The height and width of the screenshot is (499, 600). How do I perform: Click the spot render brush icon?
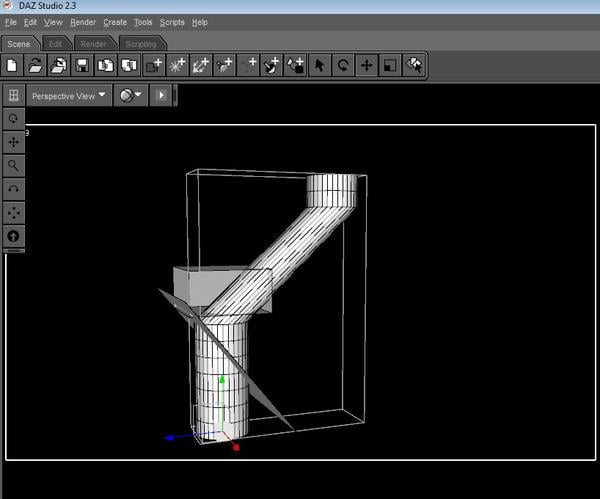tap(271, 65)
